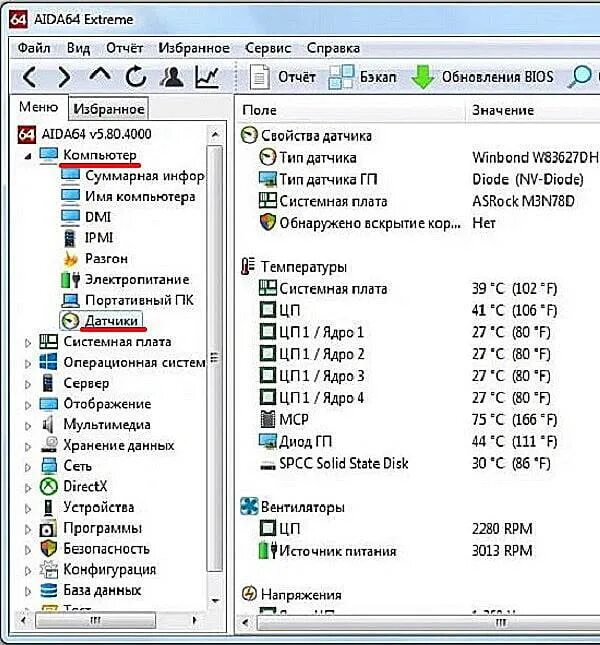Click the Отчёт report toolbar button
This screenshot has height=645, width=600.
tap(283, 77)
